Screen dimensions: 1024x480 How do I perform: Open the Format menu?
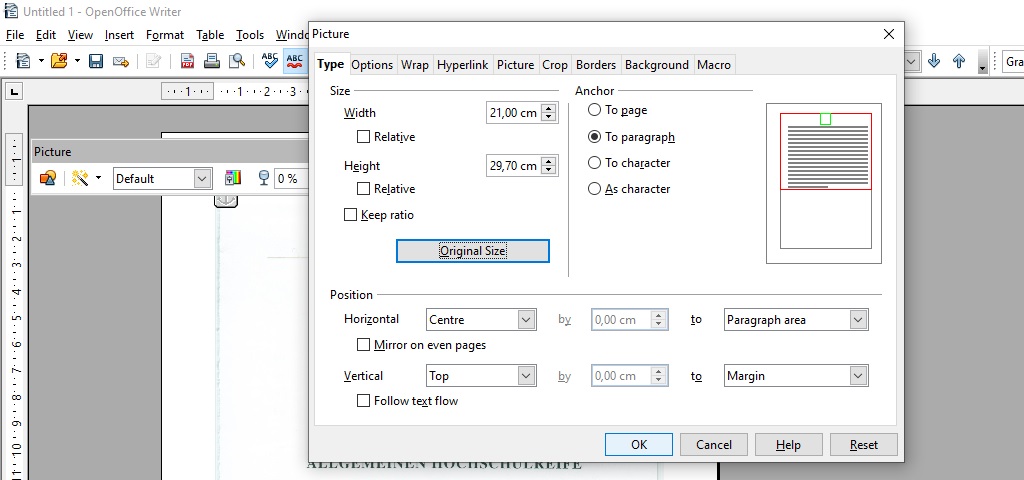click(x=165, y=35)
